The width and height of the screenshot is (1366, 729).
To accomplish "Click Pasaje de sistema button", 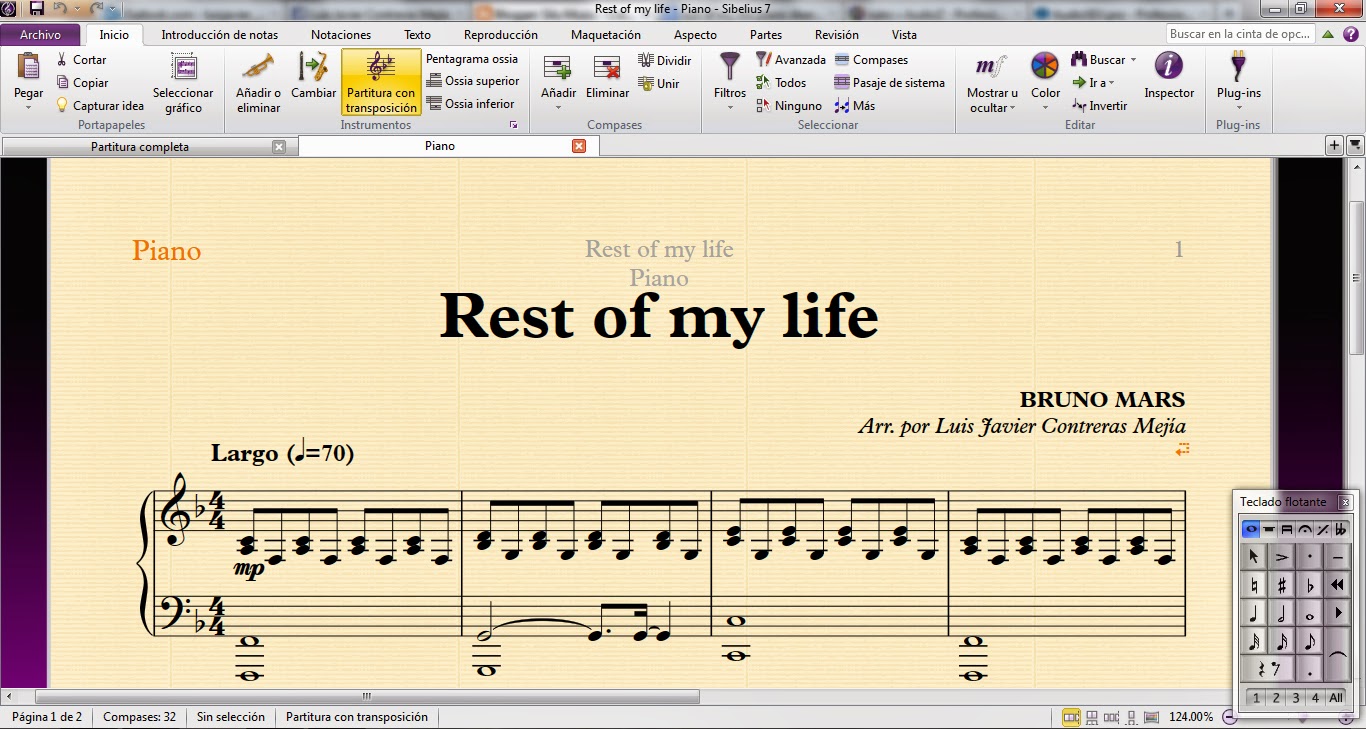I will [890, 83].
